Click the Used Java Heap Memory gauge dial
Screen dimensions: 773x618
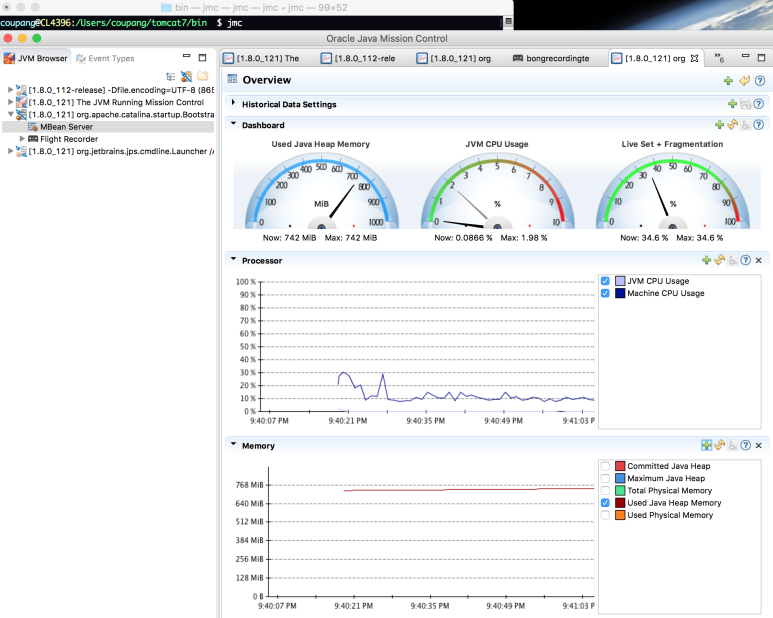tap(321, 192)
